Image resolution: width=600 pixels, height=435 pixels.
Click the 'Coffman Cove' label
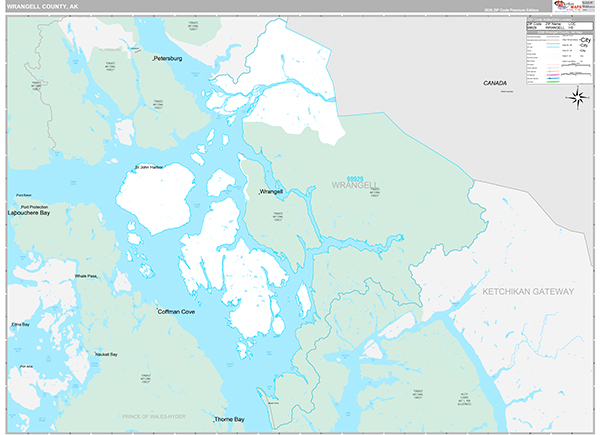(x=176, y=311)
